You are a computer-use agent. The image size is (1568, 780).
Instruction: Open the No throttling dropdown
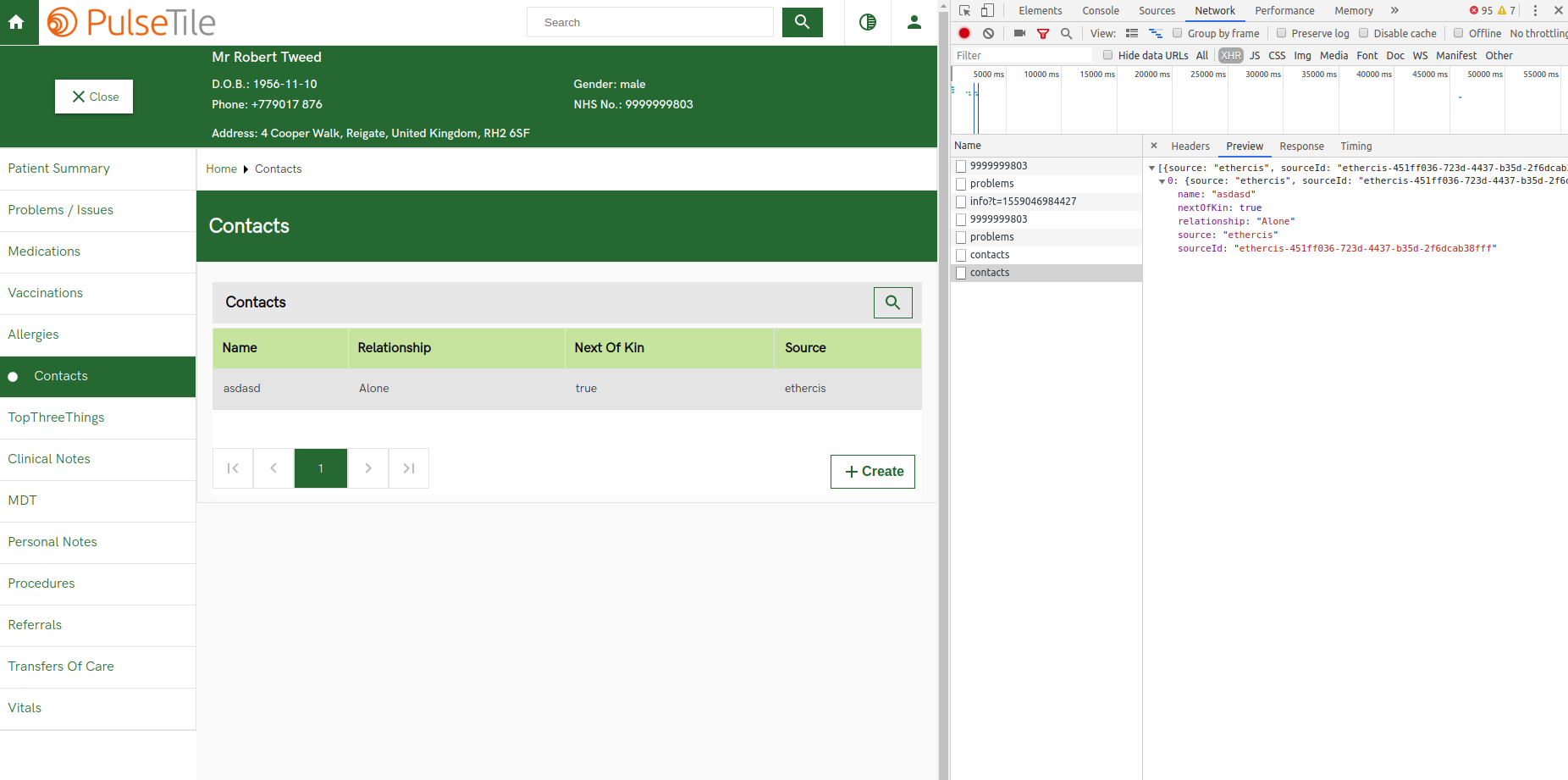click(x=1538, y=33)
